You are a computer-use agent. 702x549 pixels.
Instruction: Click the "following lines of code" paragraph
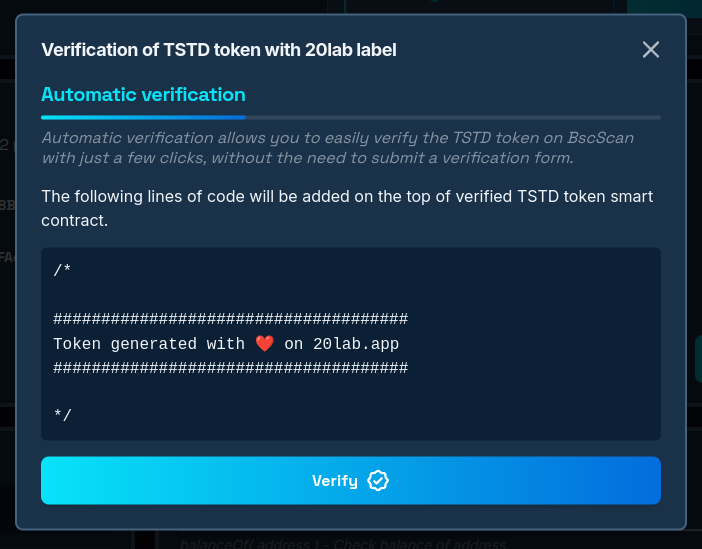pyautogui.click(x=346, y=207)
